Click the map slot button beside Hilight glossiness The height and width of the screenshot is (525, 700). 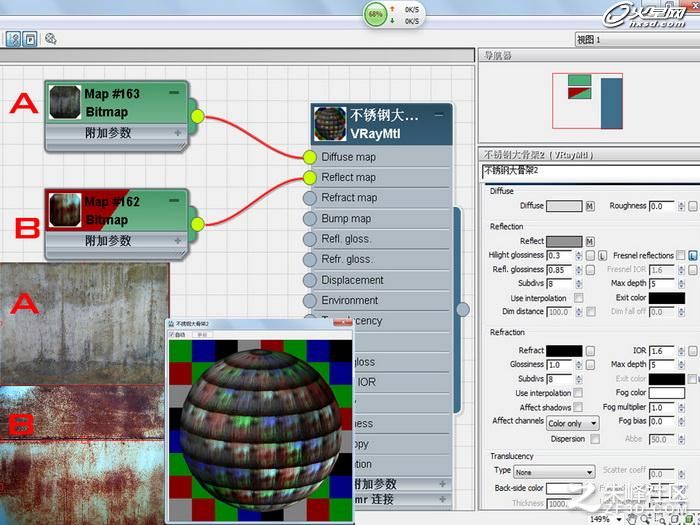tap(590, 256)
